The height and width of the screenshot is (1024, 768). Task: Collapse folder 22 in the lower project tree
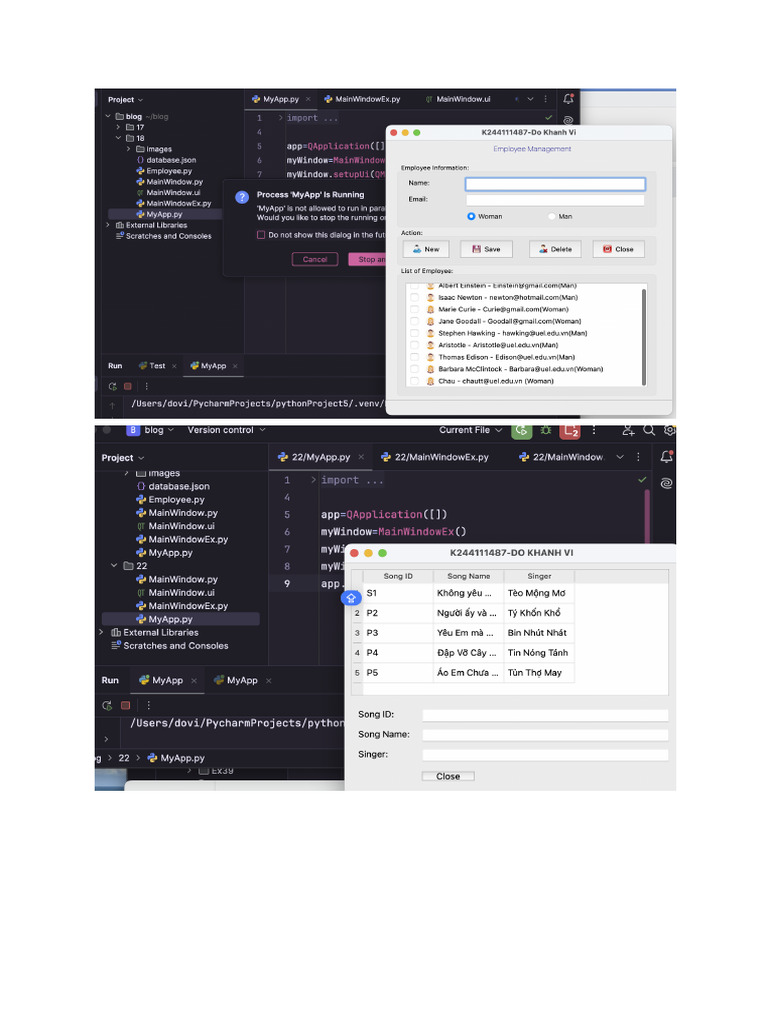tap(114, 566)
